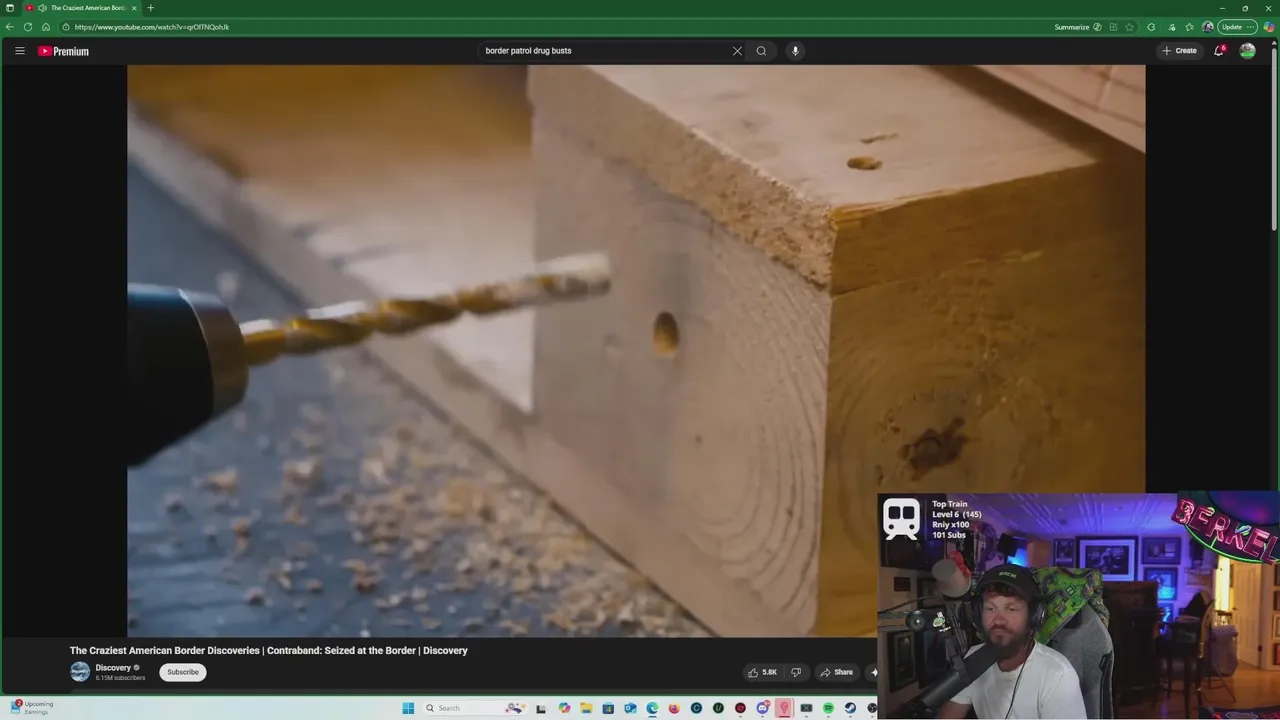Open Discord from taskbar
This screenshot has width=1280, height=720.
(x=762, y=708)
